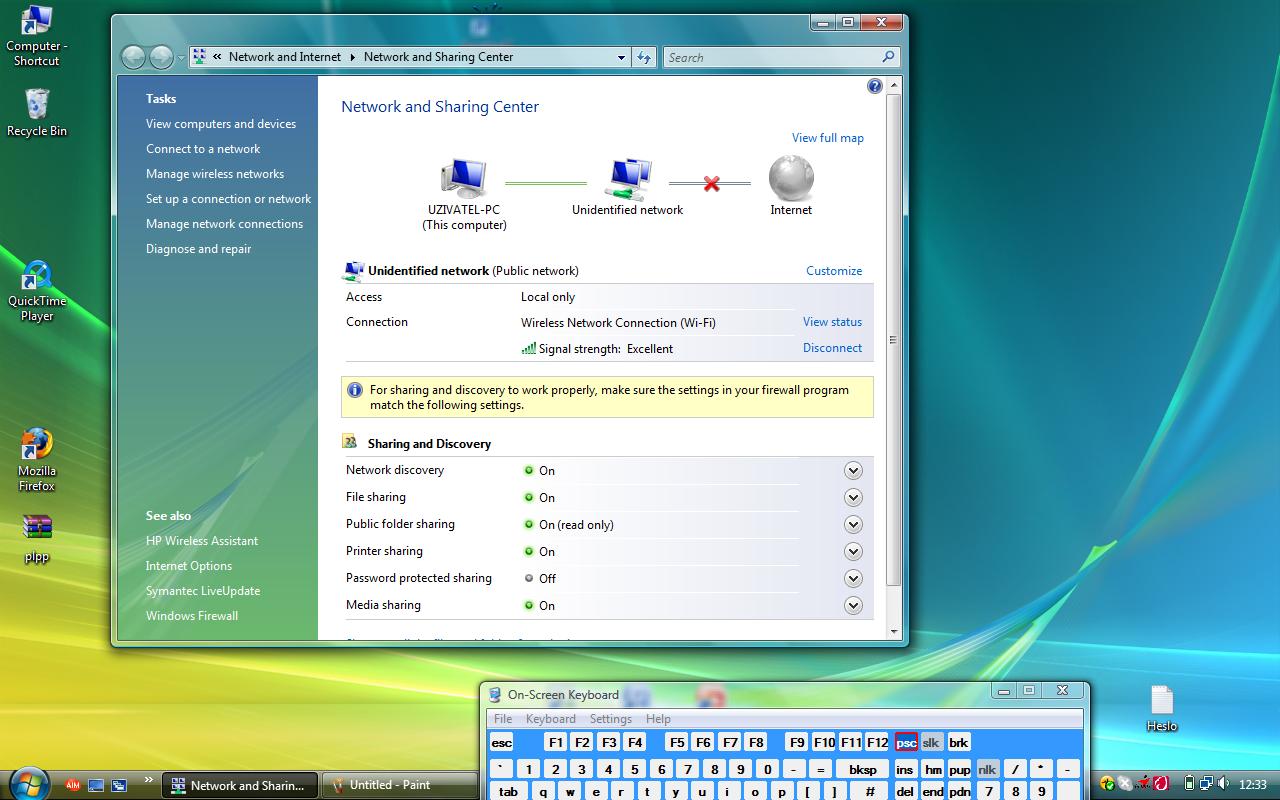This screenshot has height=800, width=1280.
Task: Toggle the nlk num lock key
Action: (987, 769)
